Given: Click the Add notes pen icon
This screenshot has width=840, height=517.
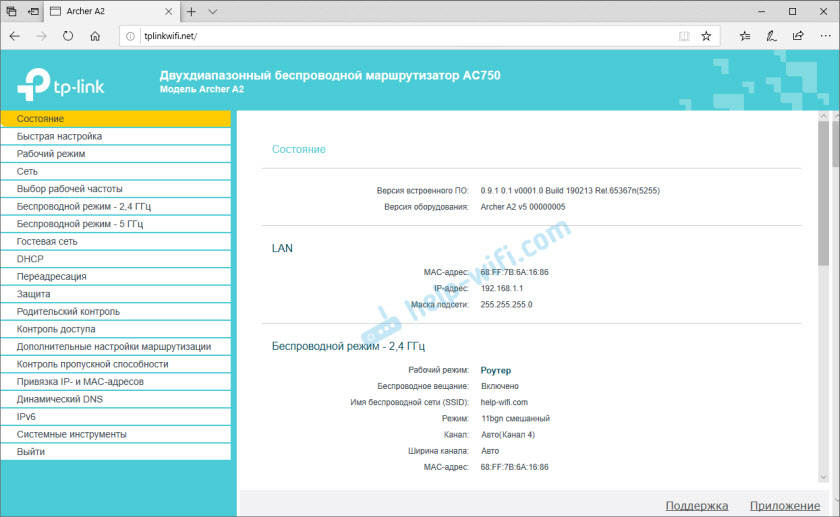Looking at the screenshot, I should [771, 35].
